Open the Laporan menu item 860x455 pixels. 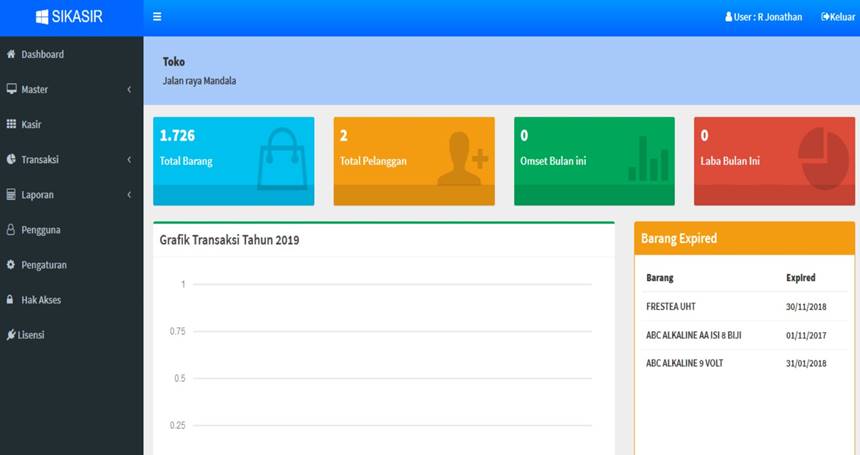(38, 195)
